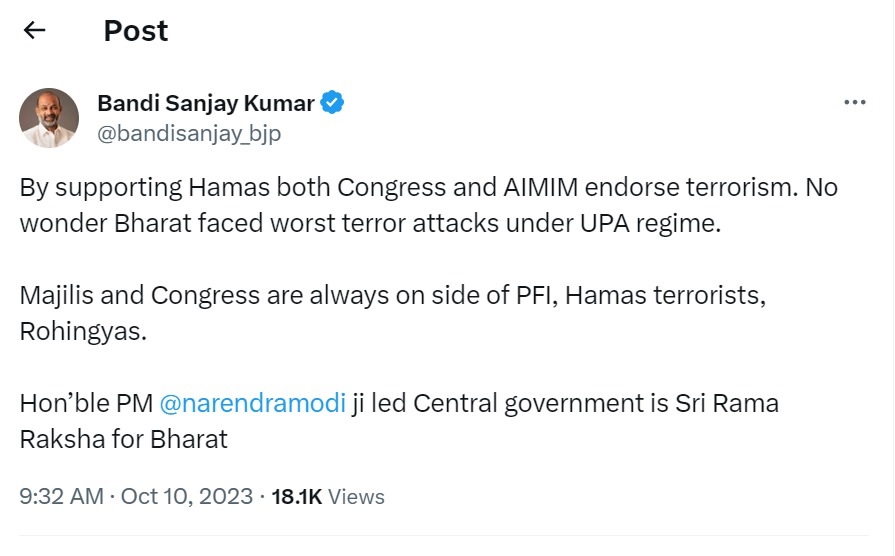The height and width of the screenshot is (556, 895).
Task: Follow the @narendramodi mention link
Action: point(253,404)
